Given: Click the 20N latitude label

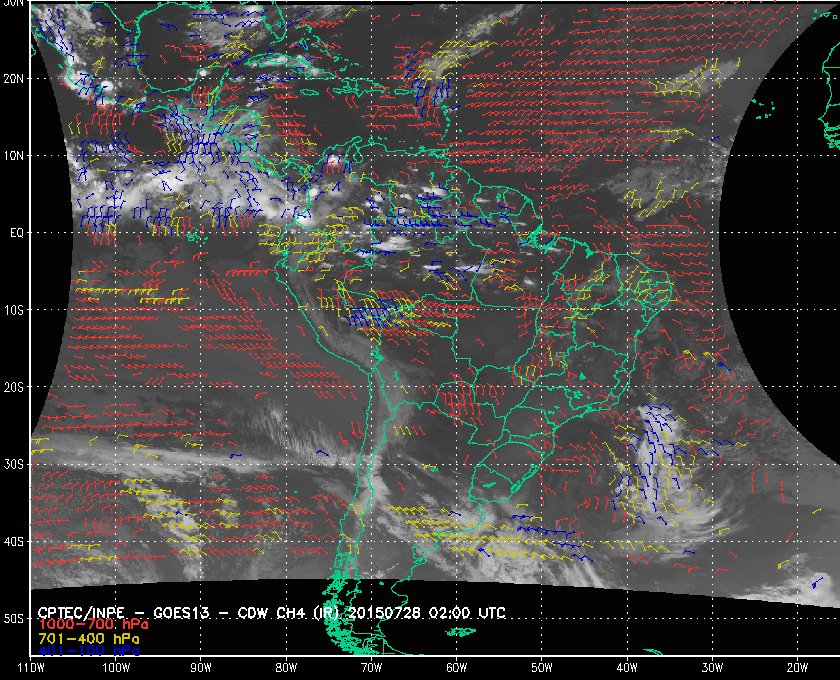Looking at the screenshot, I should coord(13,78).
